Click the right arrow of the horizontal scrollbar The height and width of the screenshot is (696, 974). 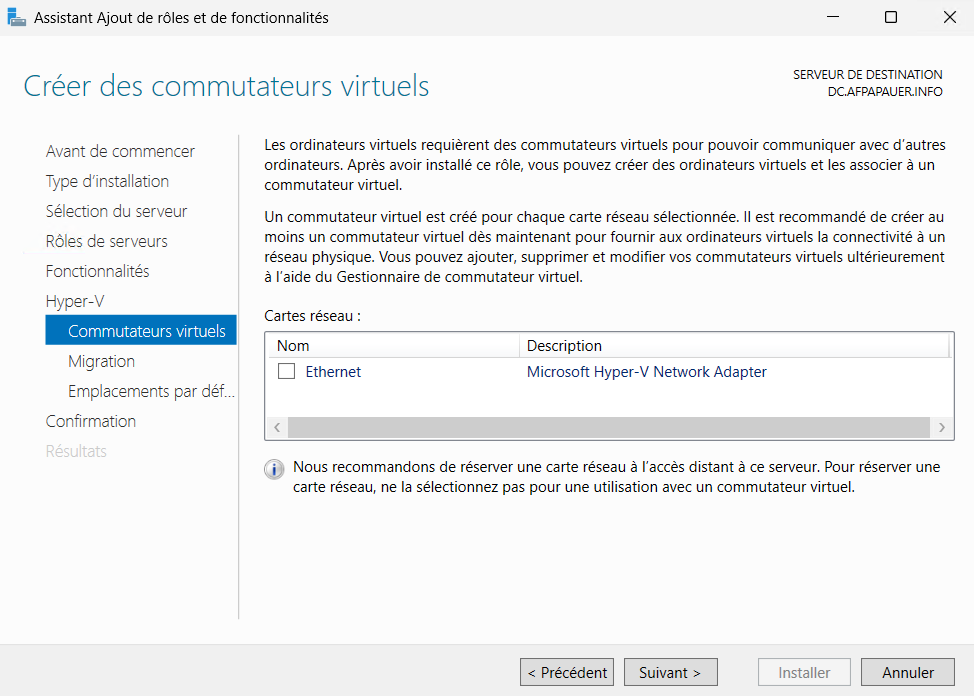[941, 427]
